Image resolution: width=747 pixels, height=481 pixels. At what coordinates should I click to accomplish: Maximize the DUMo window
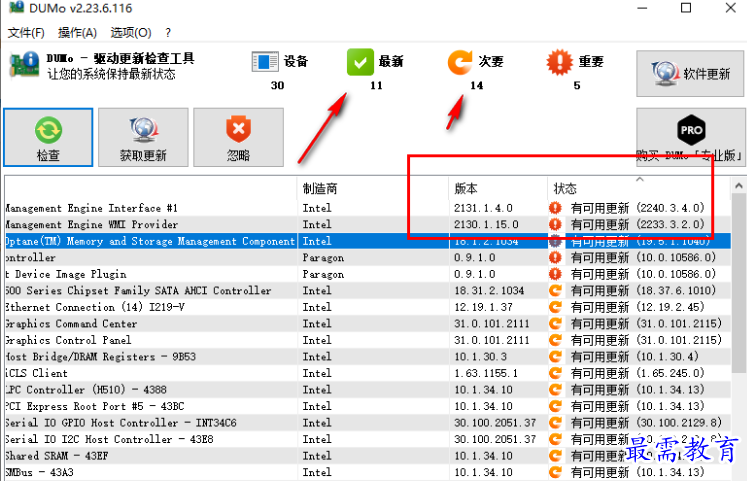(x=686, y=8)
